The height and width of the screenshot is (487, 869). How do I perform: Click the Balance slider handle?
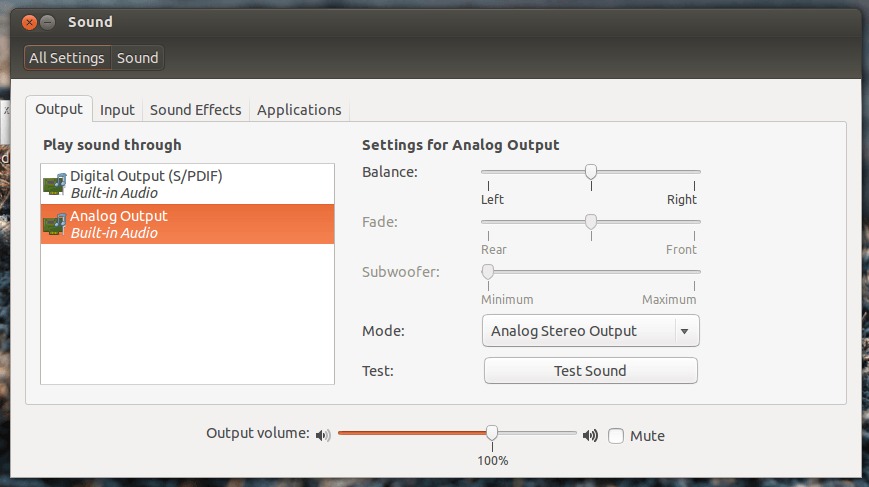[591, 172]
